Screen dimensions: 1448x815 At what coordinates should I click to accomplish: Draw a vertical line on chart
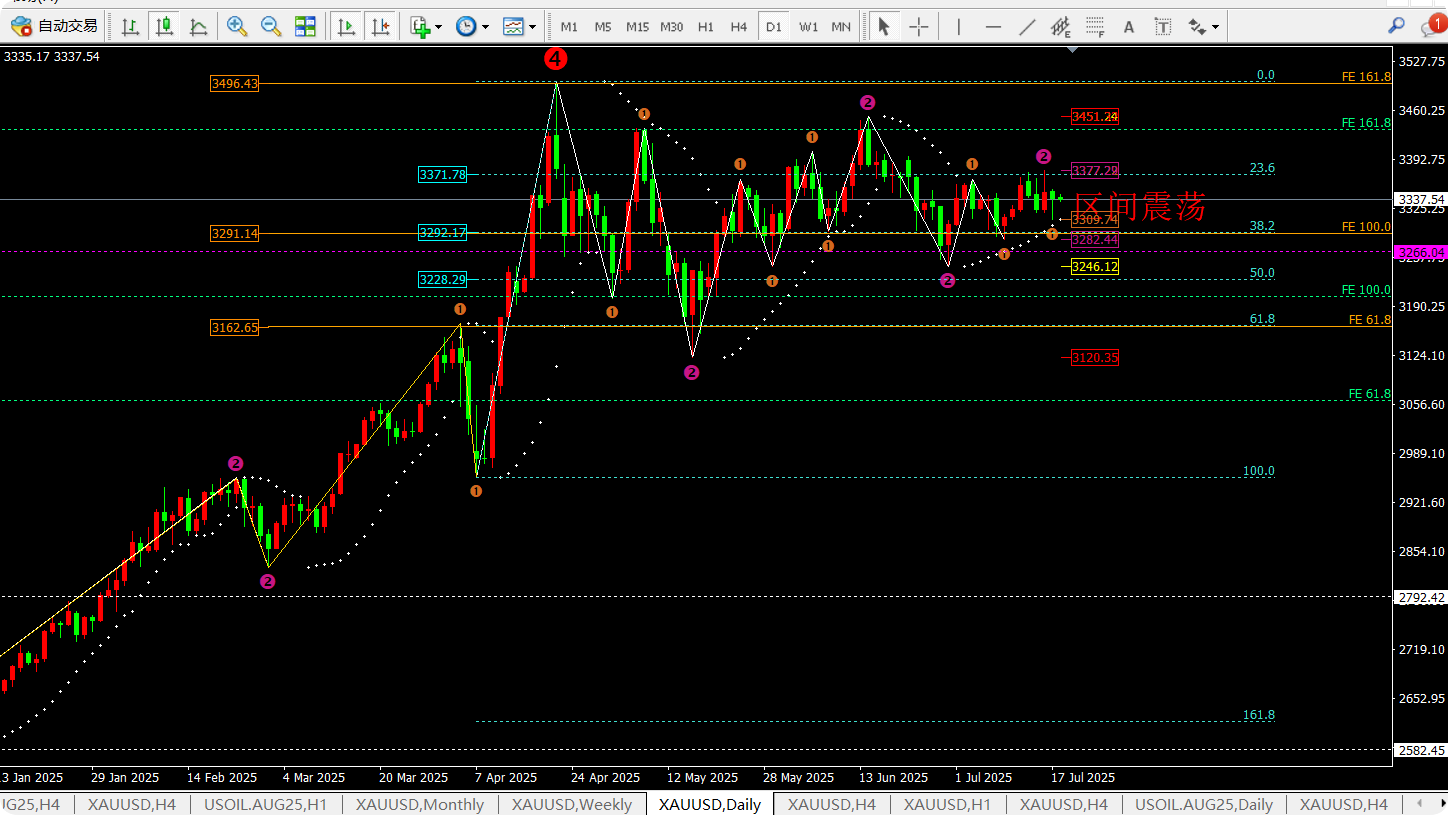tap(958, 27)
